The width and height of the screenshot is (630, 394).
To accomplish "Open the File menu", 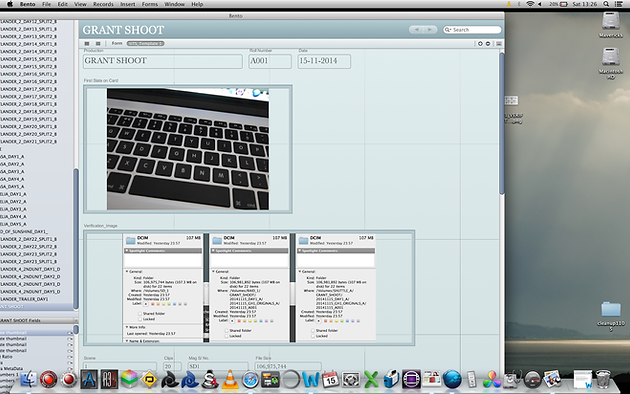I will coord(47,4).
